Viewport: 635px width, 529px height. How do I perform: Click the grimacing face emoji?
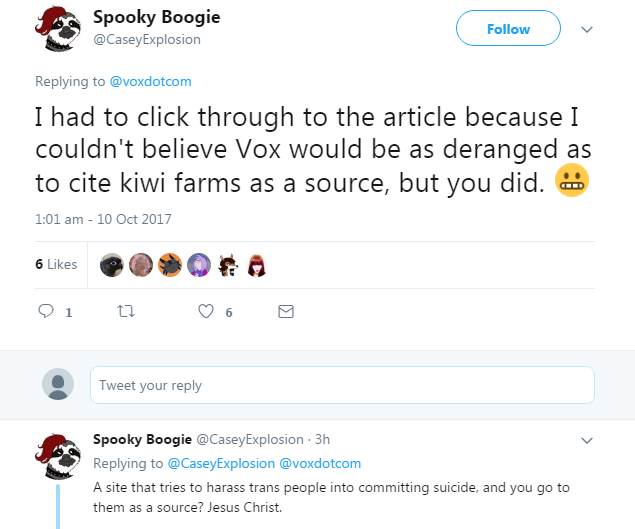coord(571,180)
